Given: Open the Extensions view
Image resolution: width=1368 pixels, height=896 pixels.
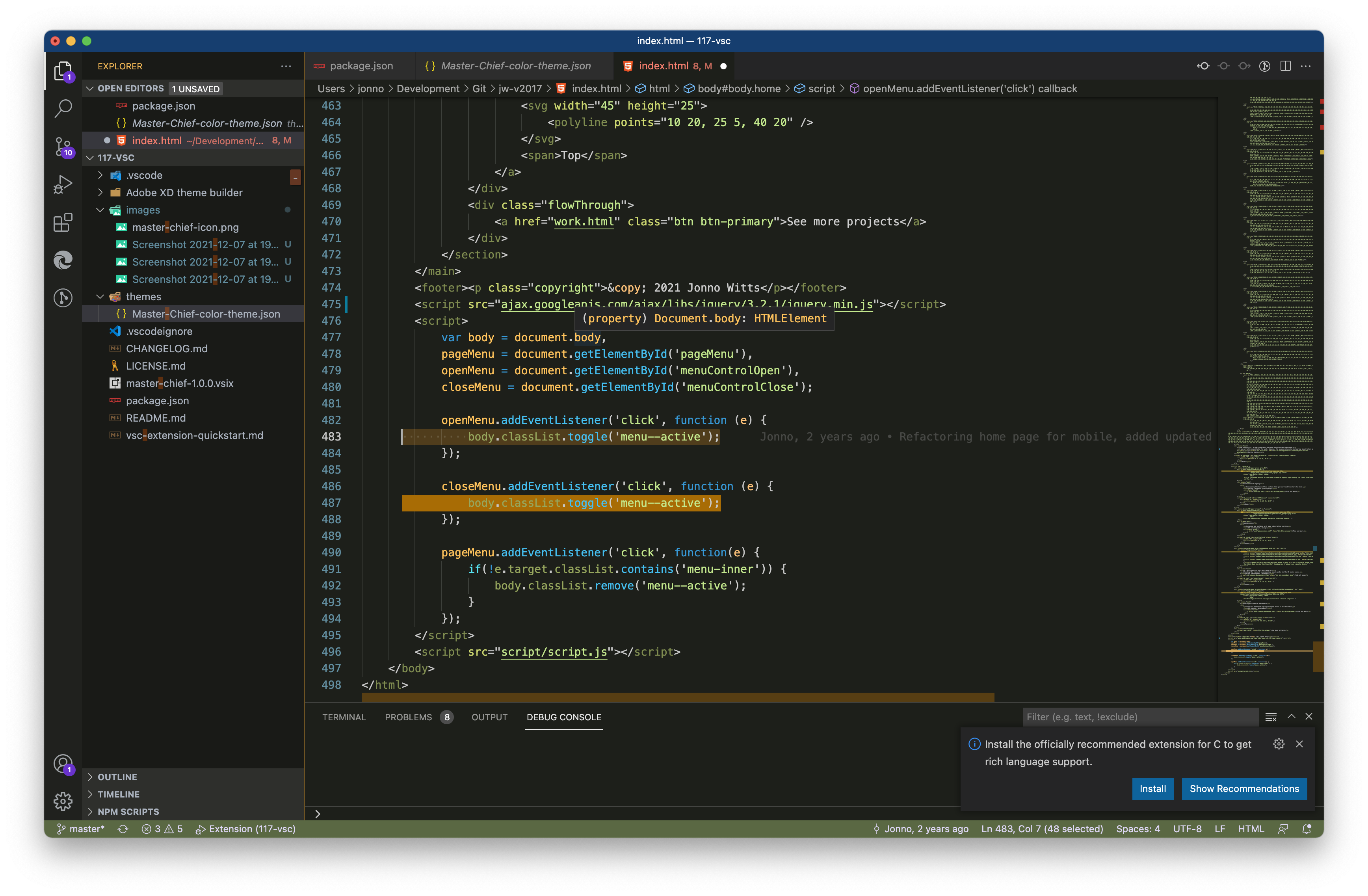Looking at the screenshot, I should point(63,223).
